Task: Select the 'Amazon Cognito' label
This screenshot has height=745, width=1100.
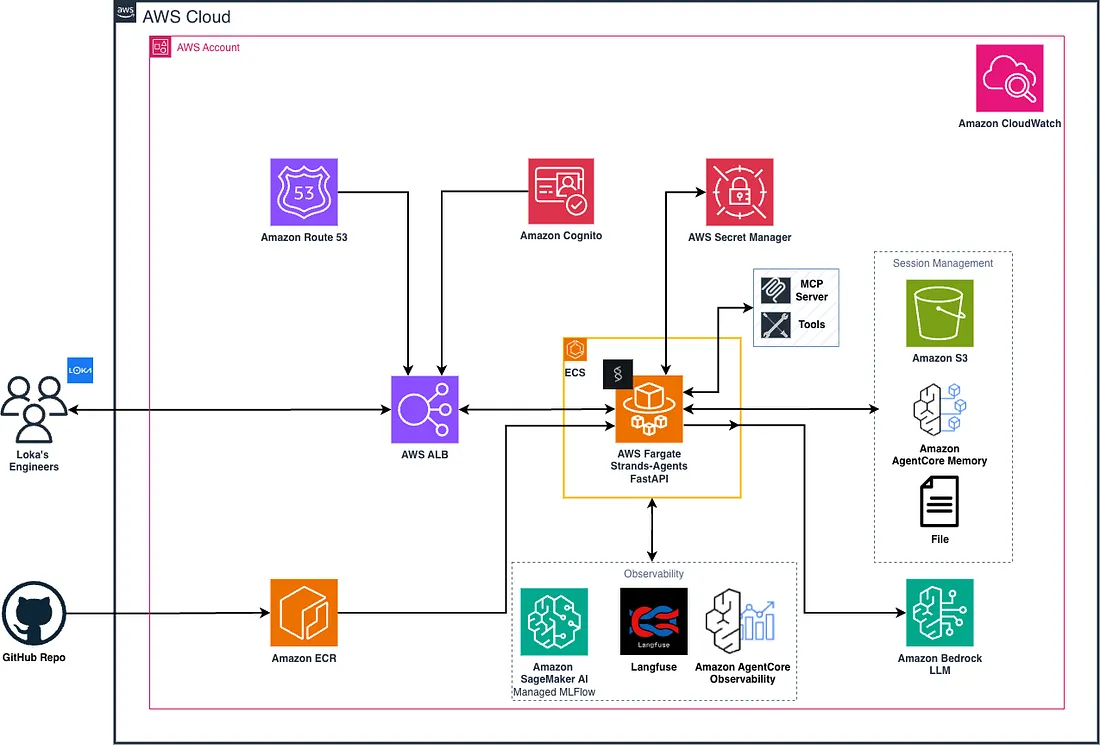Action: 561,236
